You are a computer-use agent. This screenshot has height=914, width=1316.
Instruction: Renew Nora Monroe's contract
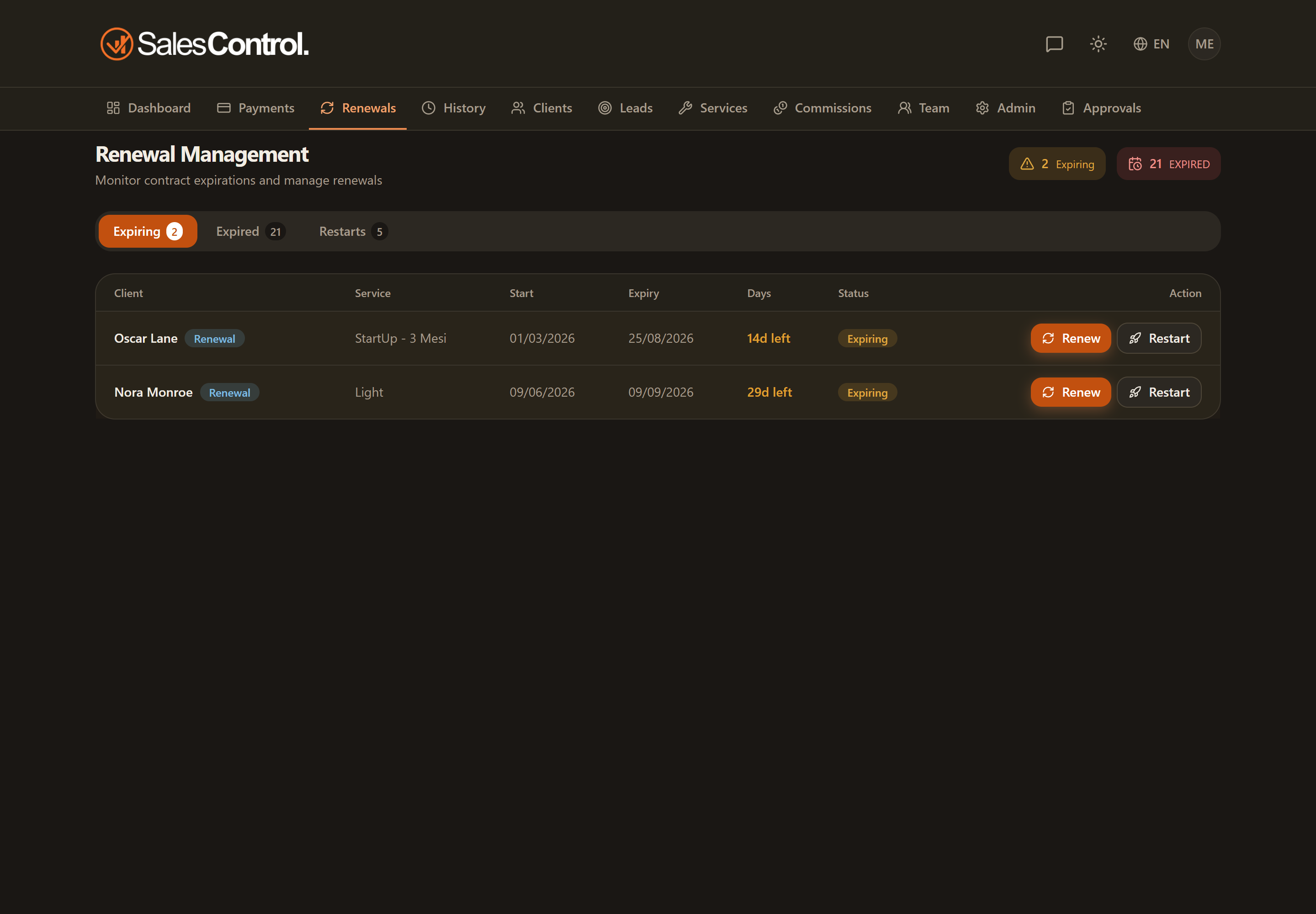click(1070, 392)
